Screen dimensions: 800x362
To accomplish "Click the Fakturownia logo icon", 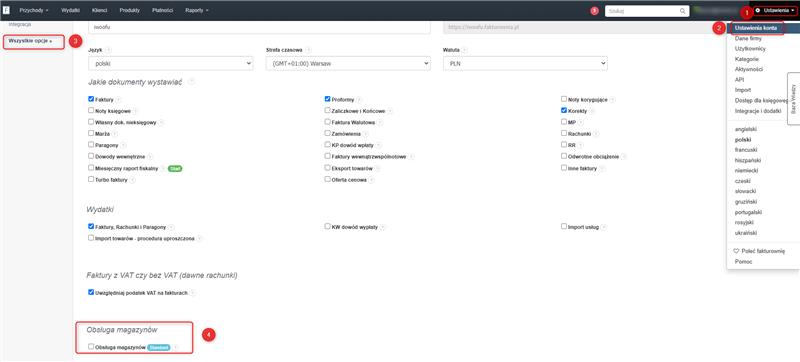I will click(x=6, y=10).
